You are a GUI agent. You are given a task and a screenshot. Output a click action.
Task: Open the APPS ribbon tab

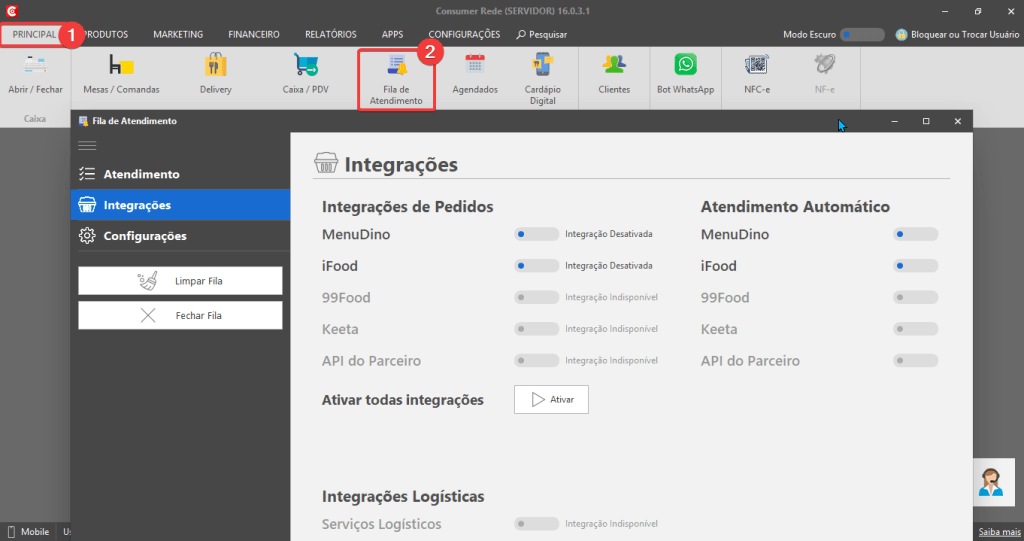[x=392, y=35]
